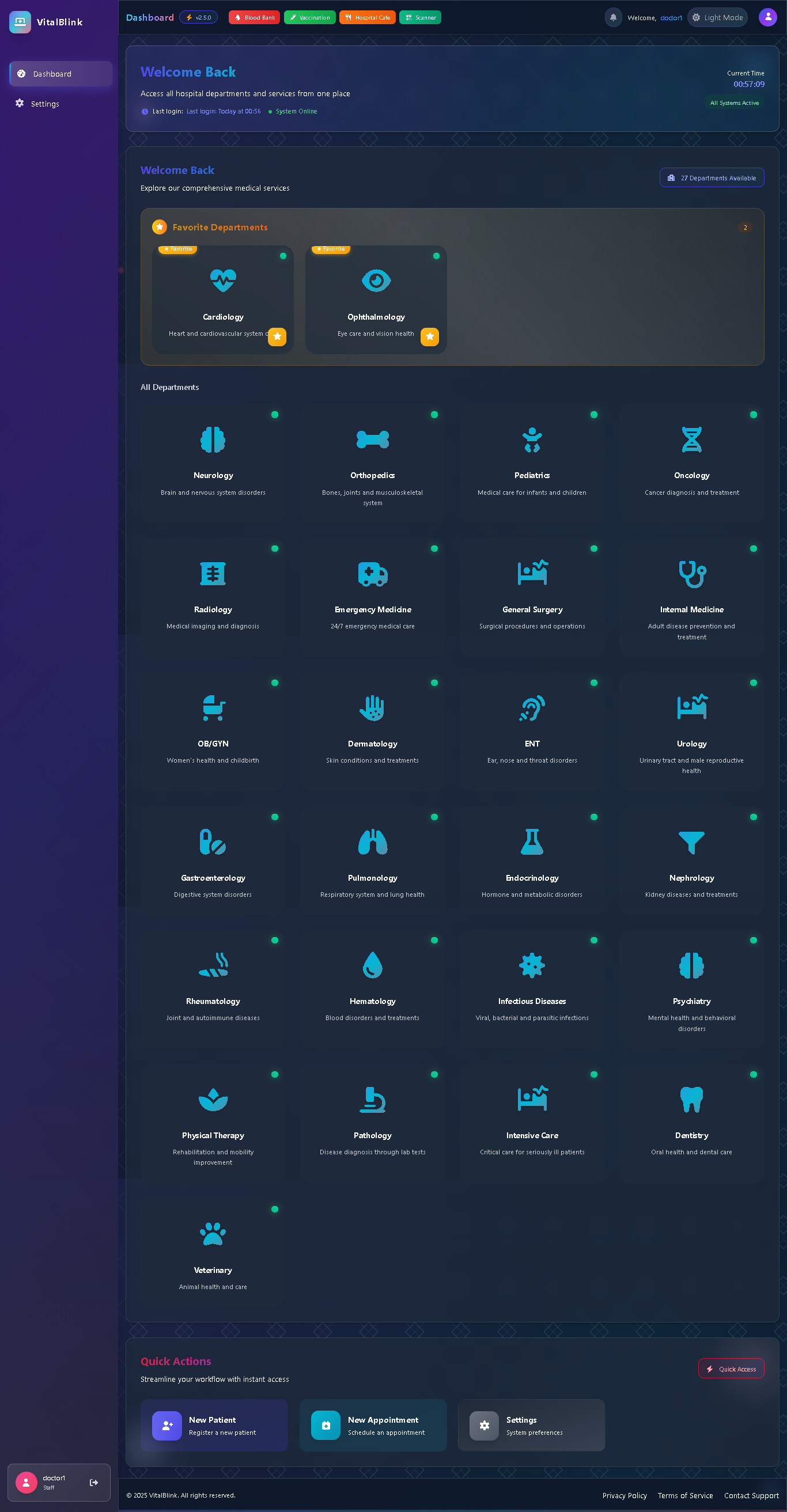The image size is (787, 1512).
Task: Click the New Patient quick action
Action: click(x=214, y=1425)
